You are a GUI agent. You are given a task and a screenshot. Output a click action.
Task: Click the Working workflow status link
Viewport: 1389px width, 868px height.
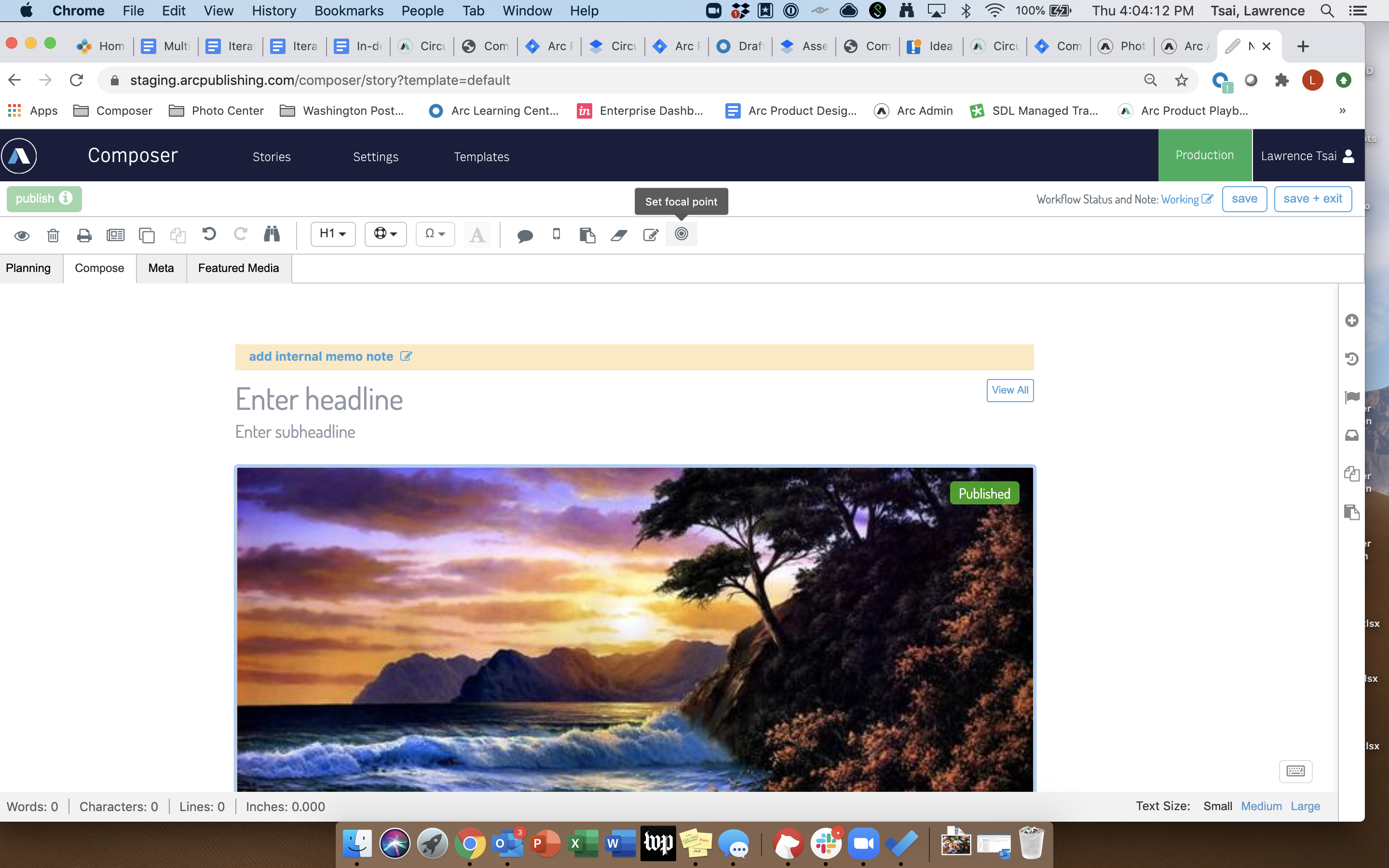click(x=1180, y=199)
